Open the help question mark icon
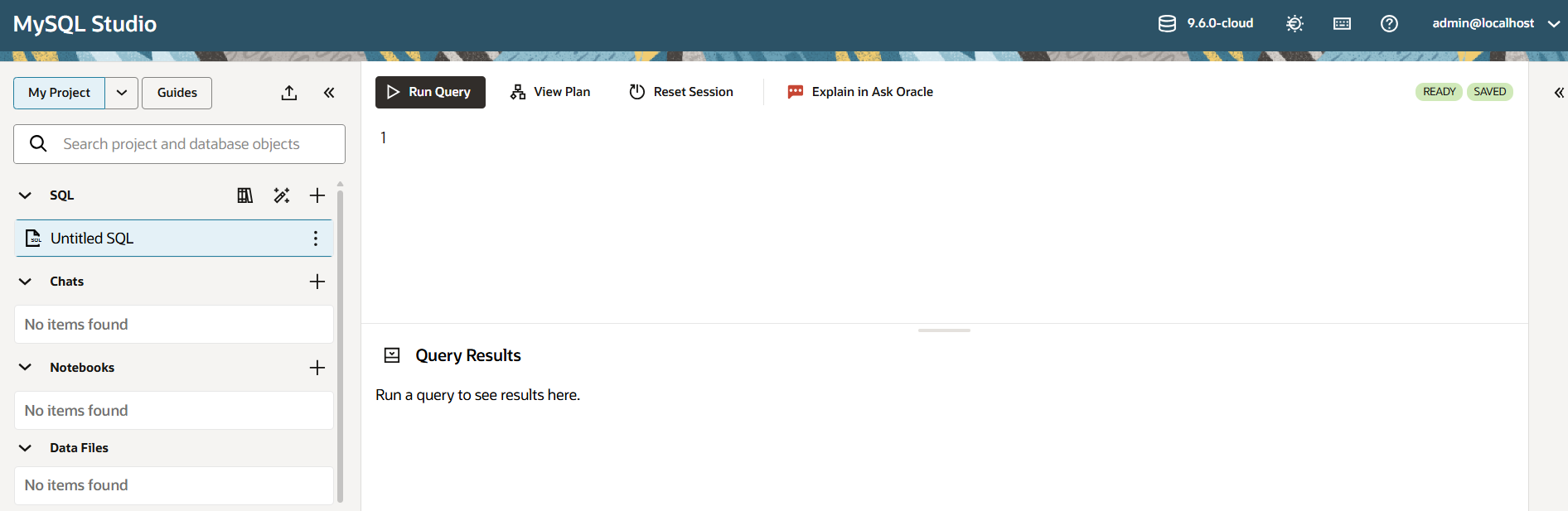 1389,24
